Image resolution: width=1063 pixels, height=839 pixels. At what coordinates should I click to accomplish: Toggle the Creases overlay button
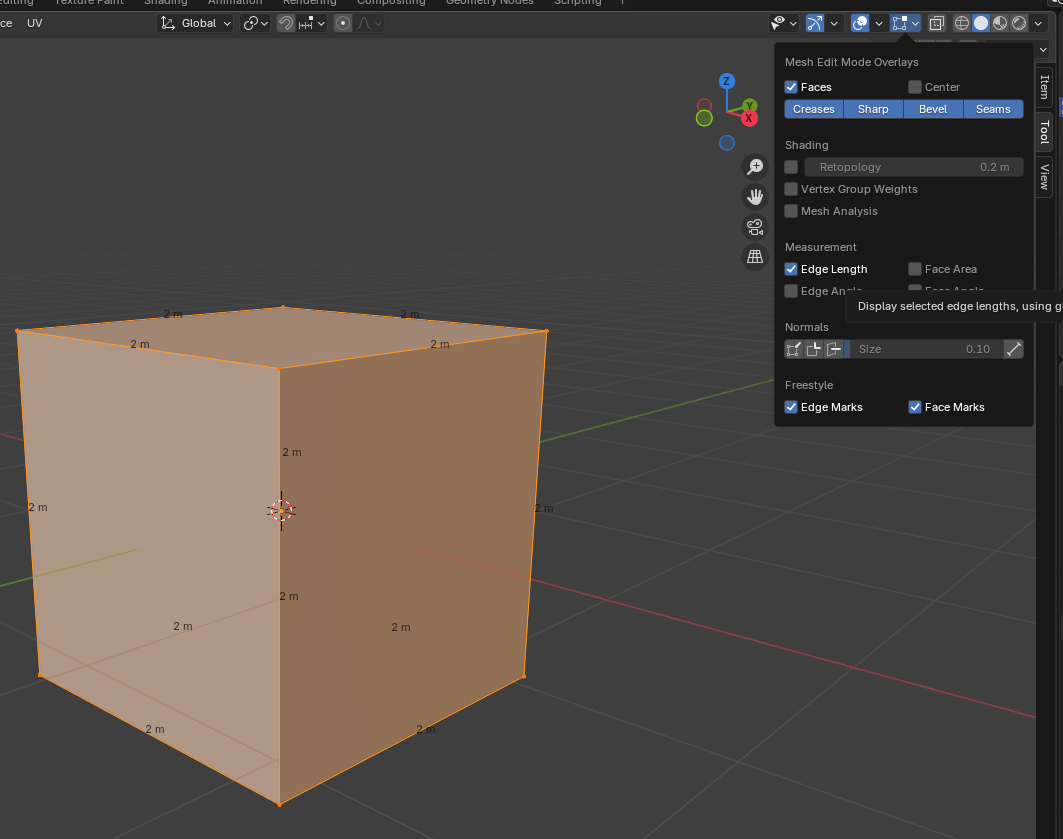click(x=814, y=109)
